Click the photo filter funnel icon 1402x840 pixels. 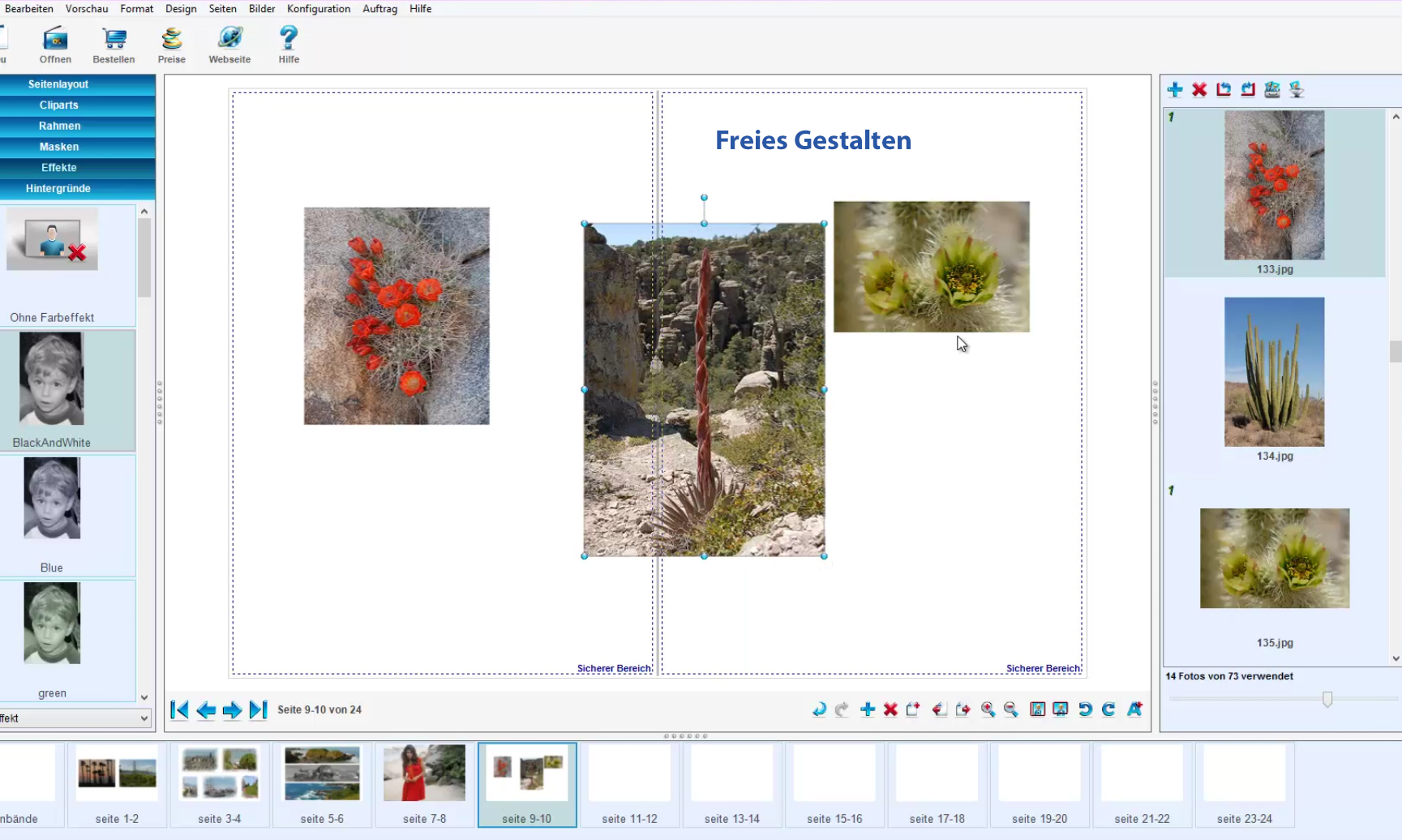coord(1297,89)
